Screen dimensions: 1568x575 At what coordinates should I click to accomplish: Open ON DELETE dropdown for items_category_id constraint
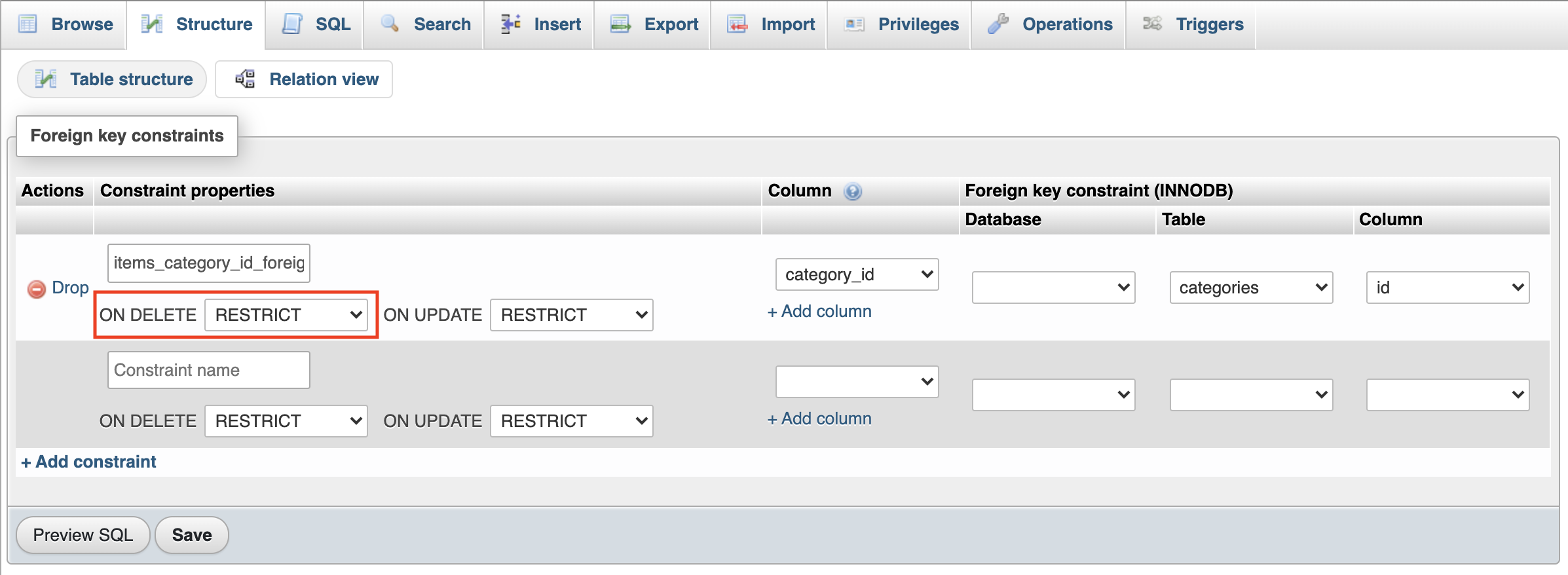[286, 315]
